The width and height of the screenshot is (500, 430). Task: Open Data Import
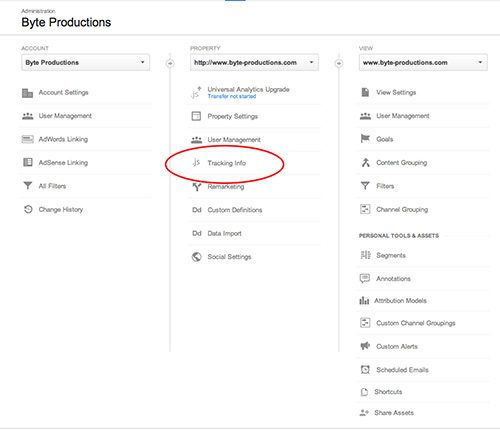click(x=224, y=233)
